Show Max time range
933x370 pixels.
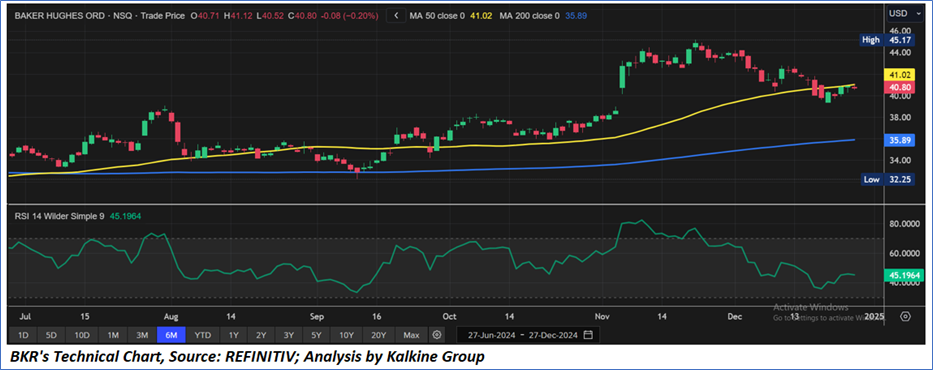point(411,335)
